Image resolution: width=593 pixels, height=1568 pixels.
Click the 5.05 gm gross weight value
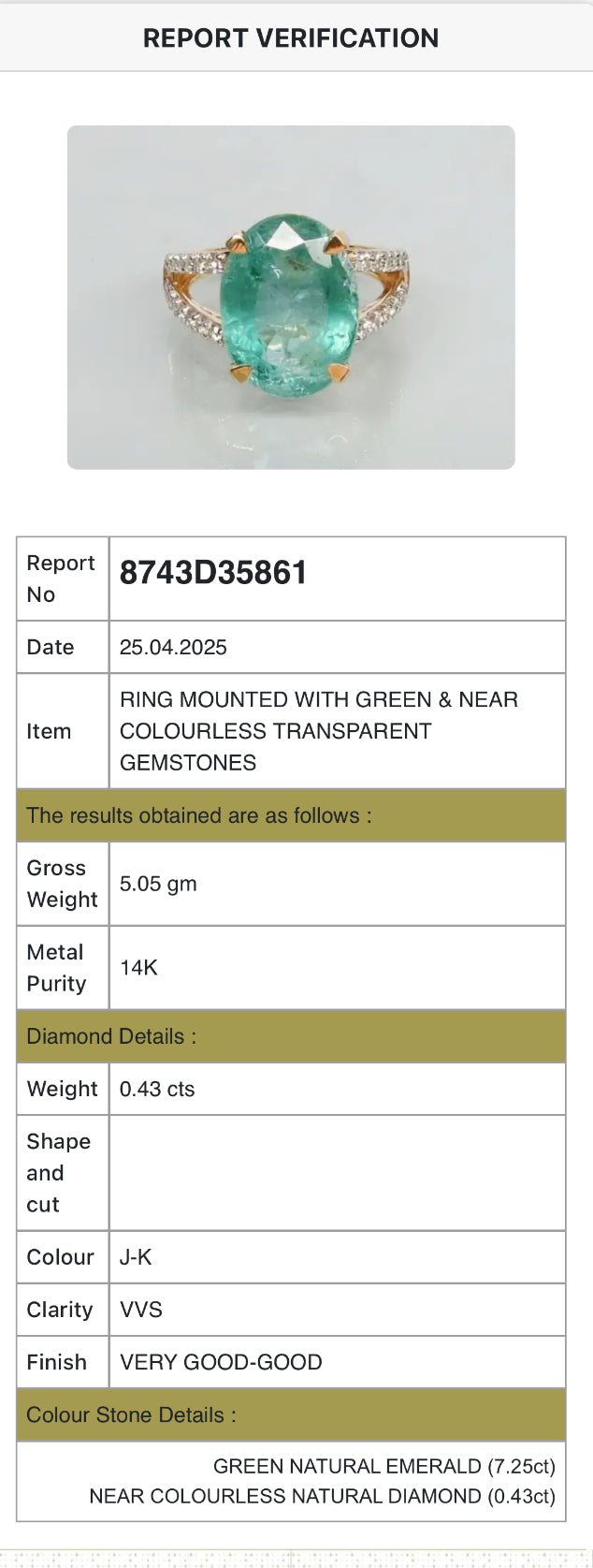click(158, 884)
